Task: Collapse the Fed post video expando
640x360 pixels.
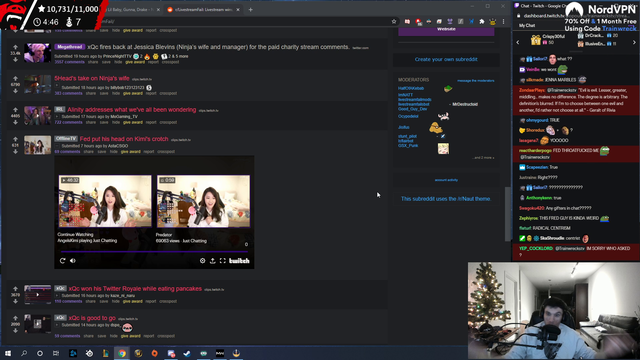Action: click(x=57, y=146)
